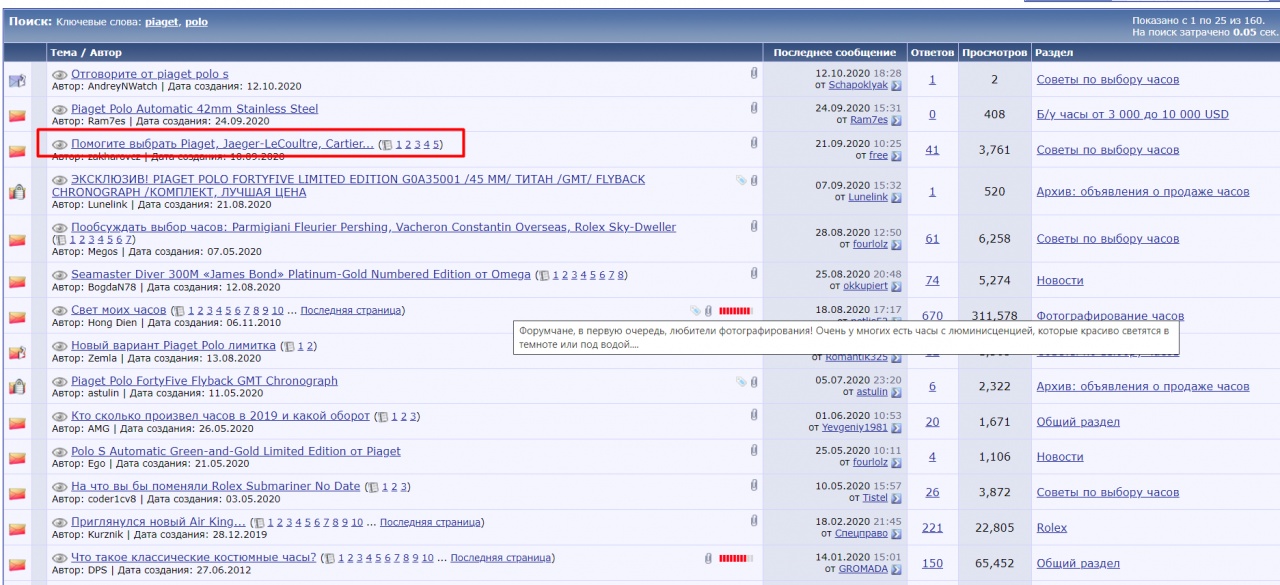
Task: Click the envelope status icon of the Seamaster Diver row
Action: [x=17, y=281]
